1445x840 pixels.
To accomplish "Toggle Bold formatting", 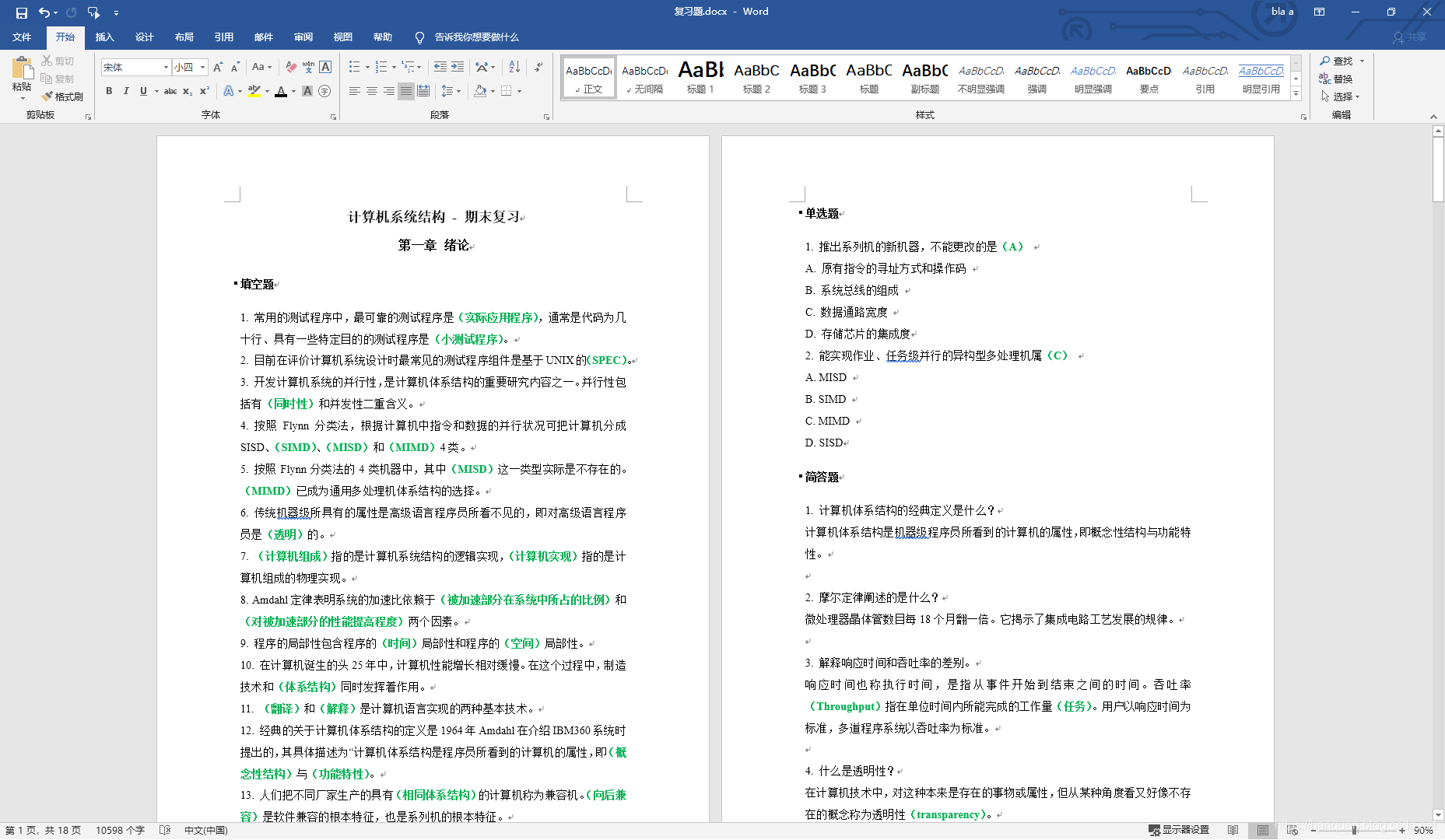I will [x=109, y=91].
